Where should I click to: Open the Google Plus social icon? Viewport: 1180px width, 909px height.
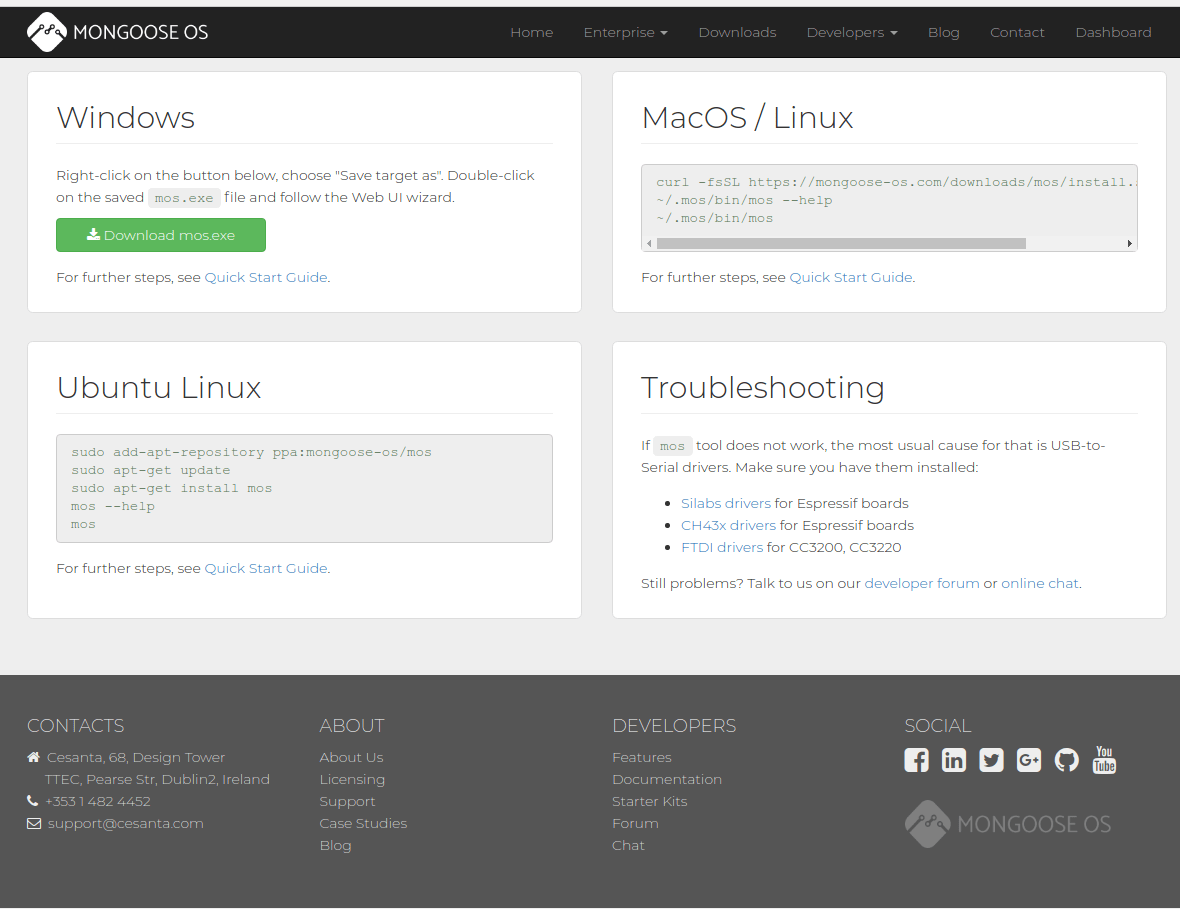[1029, 760]
